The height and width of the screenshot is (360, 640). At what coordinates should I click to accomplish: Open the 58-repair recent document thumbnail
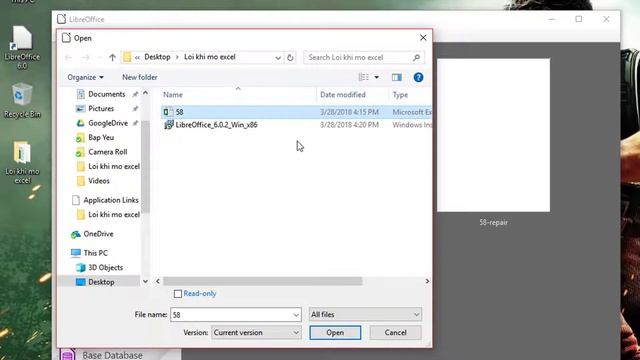tap(493, 135)
